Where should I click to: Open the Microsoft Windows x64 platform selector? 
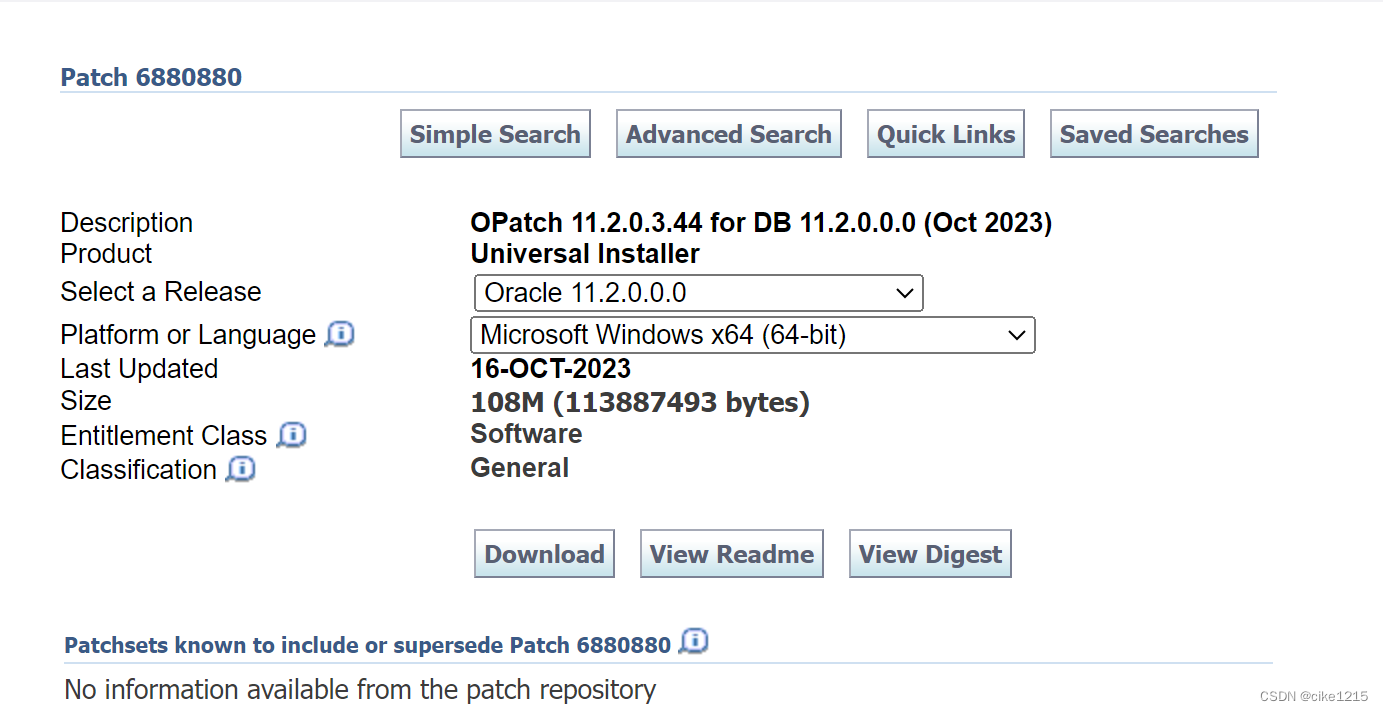pyautogui.click(x=1018, y=335)
